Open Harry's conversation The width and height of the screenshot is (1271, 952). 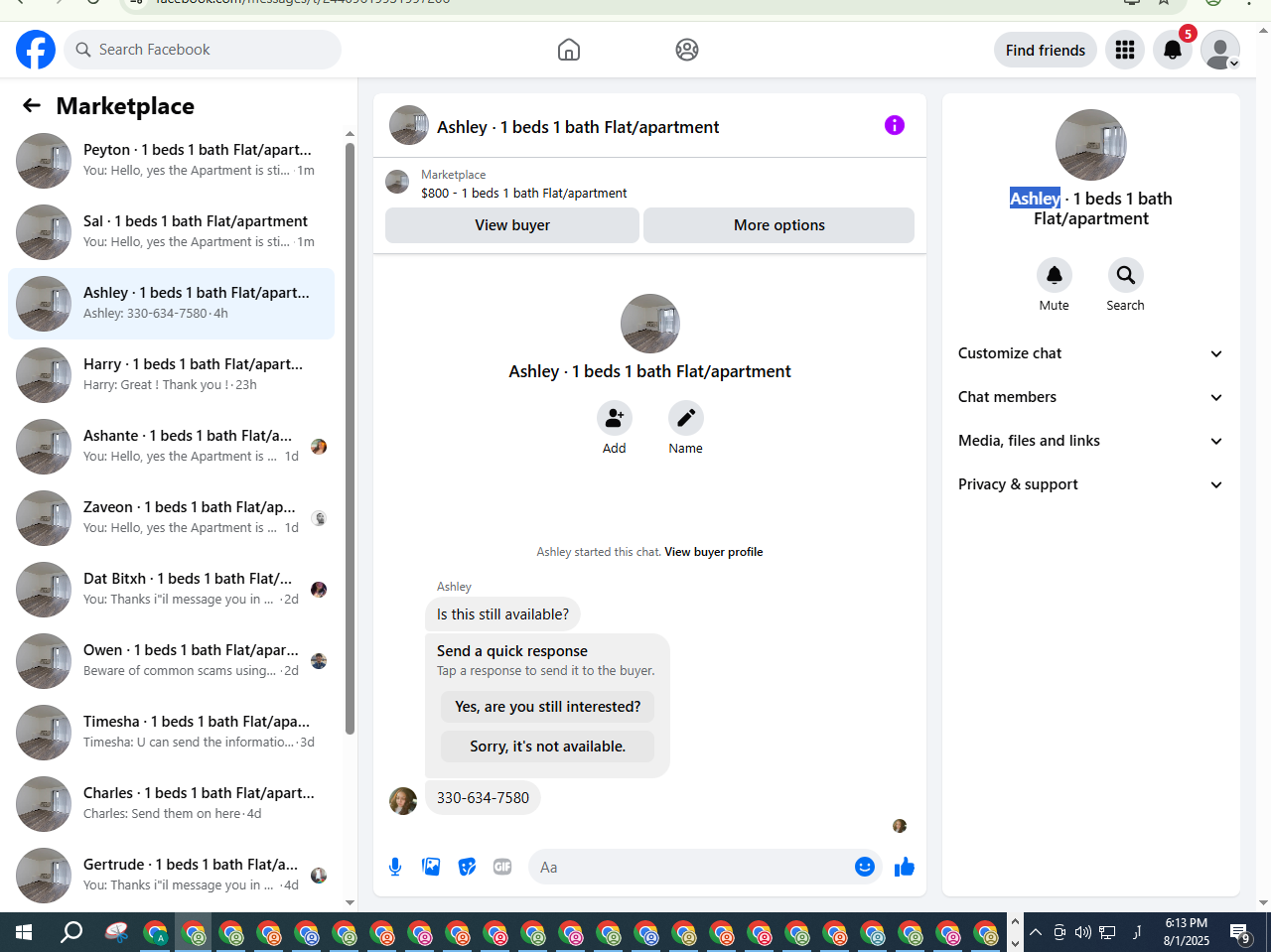[171, 375]
